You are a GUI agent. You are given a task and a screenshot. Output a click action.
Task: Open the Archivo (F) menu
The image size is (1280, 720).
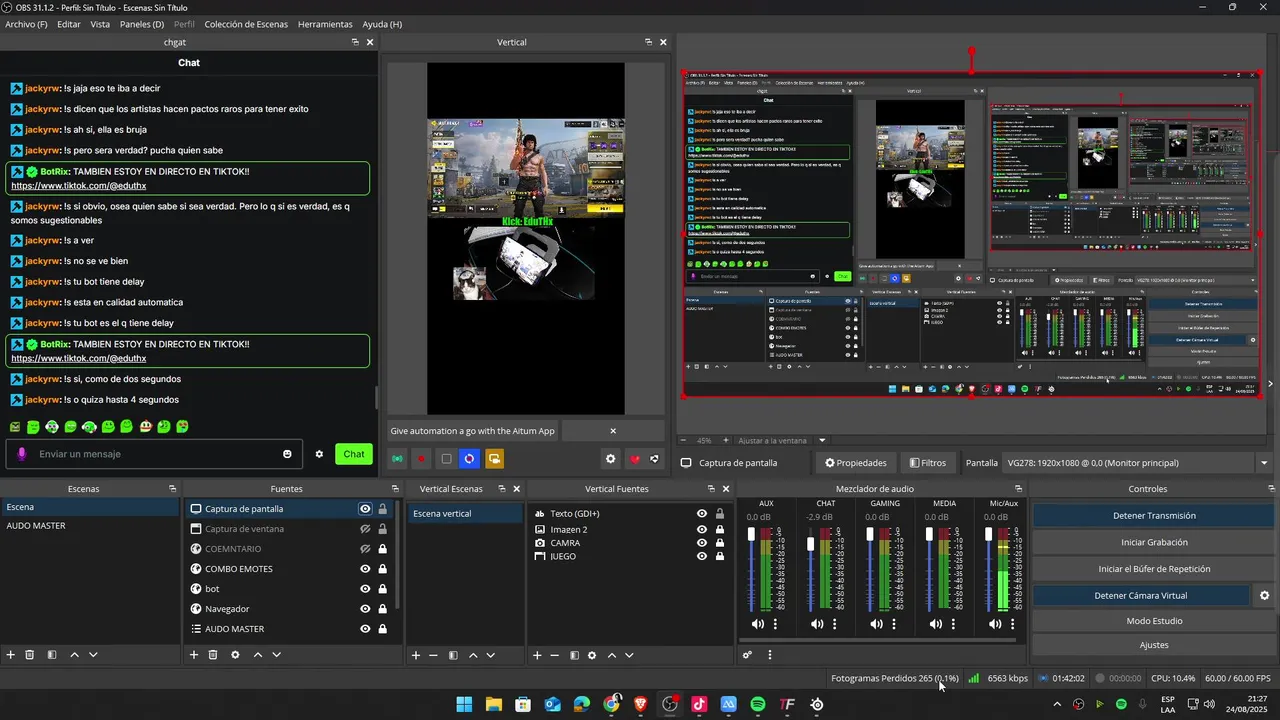26,24
